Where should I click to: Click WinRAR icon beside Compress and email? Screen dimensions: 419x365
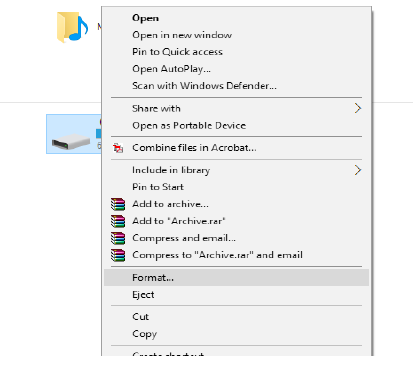pyautogui.click(x=118, y=238)
